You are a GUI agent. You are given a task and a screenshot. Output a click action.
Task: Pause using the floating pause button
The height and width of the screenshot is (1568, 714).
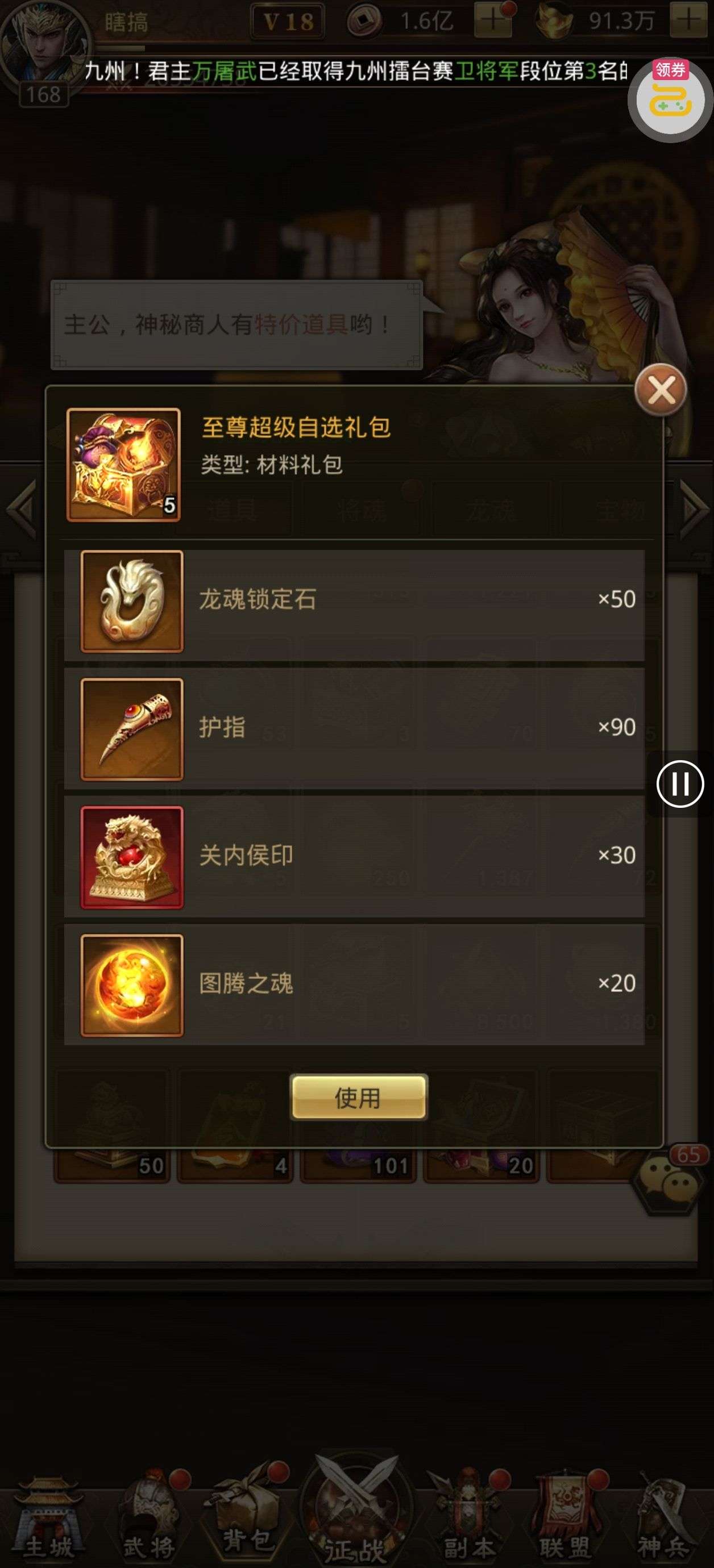pyautogui.click(x=680, y=783)
